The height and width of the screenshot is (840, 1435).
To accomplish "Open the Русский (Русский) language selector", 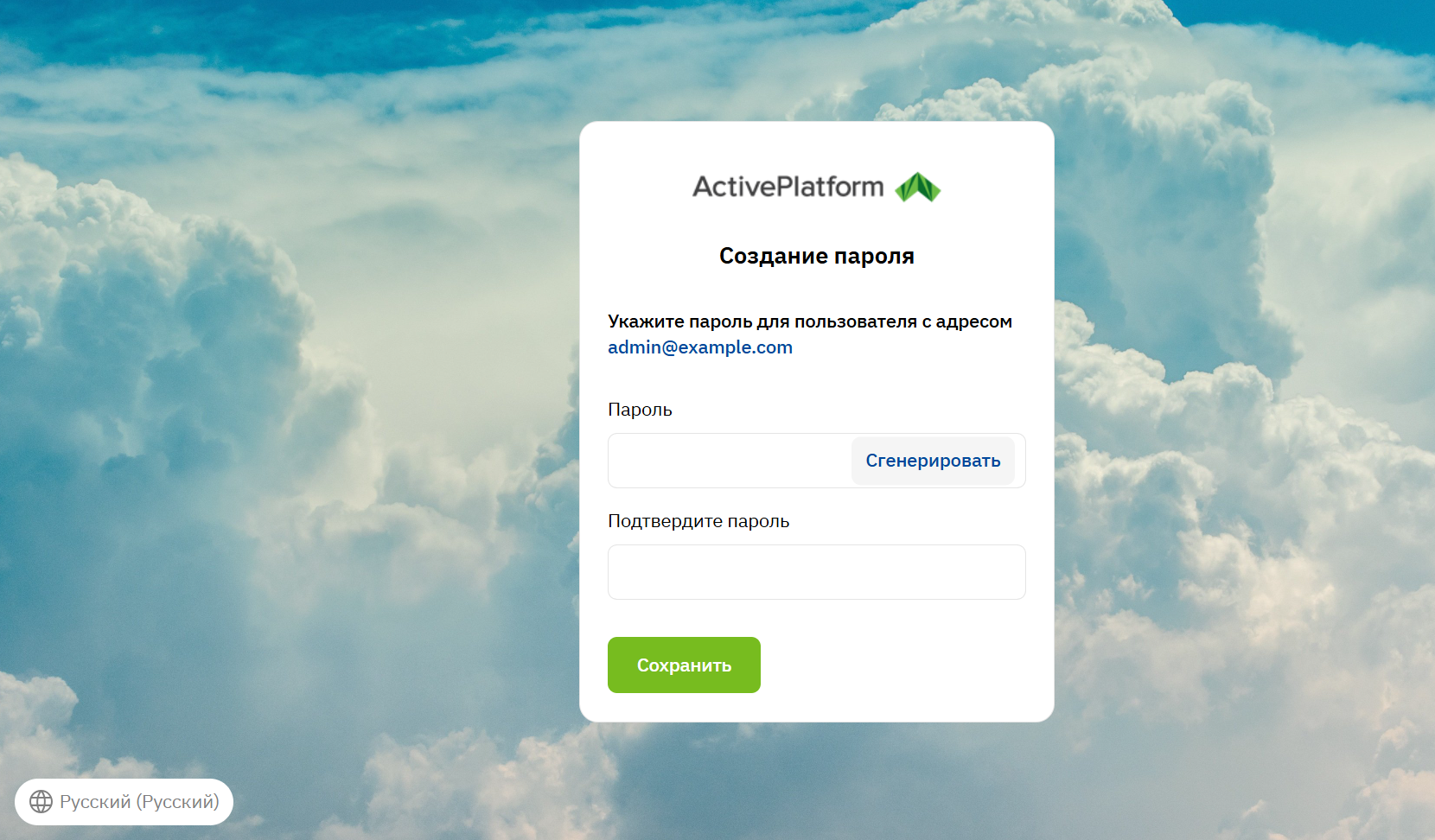I will click(x=124, y=802).
